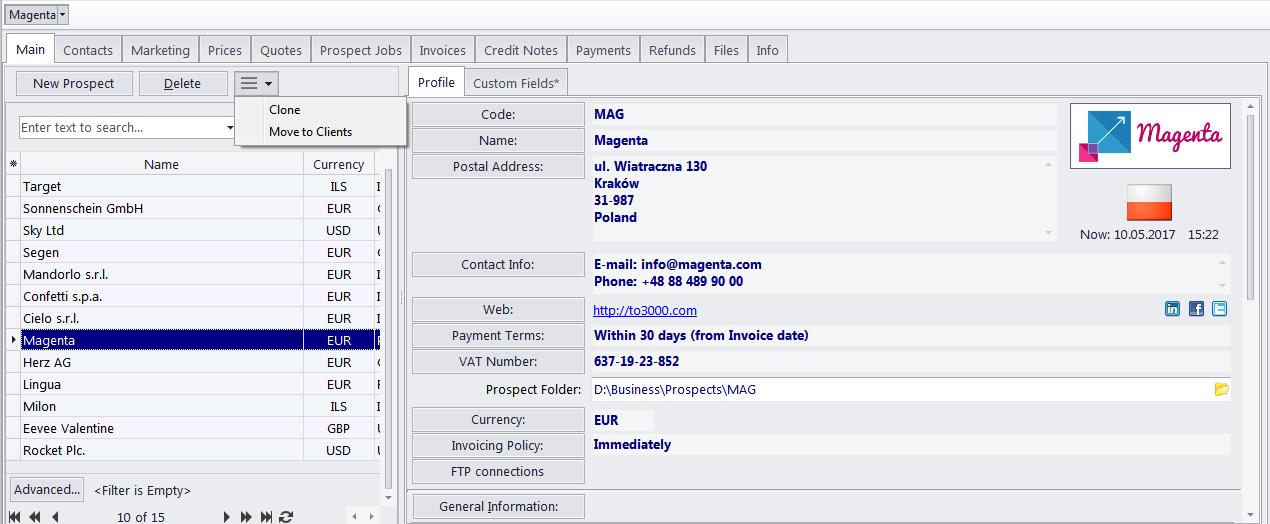Expand the hamburger menu dropdown button
Image resolution: width=1270 pixels, height=524 pixels.
click(256, 84)
